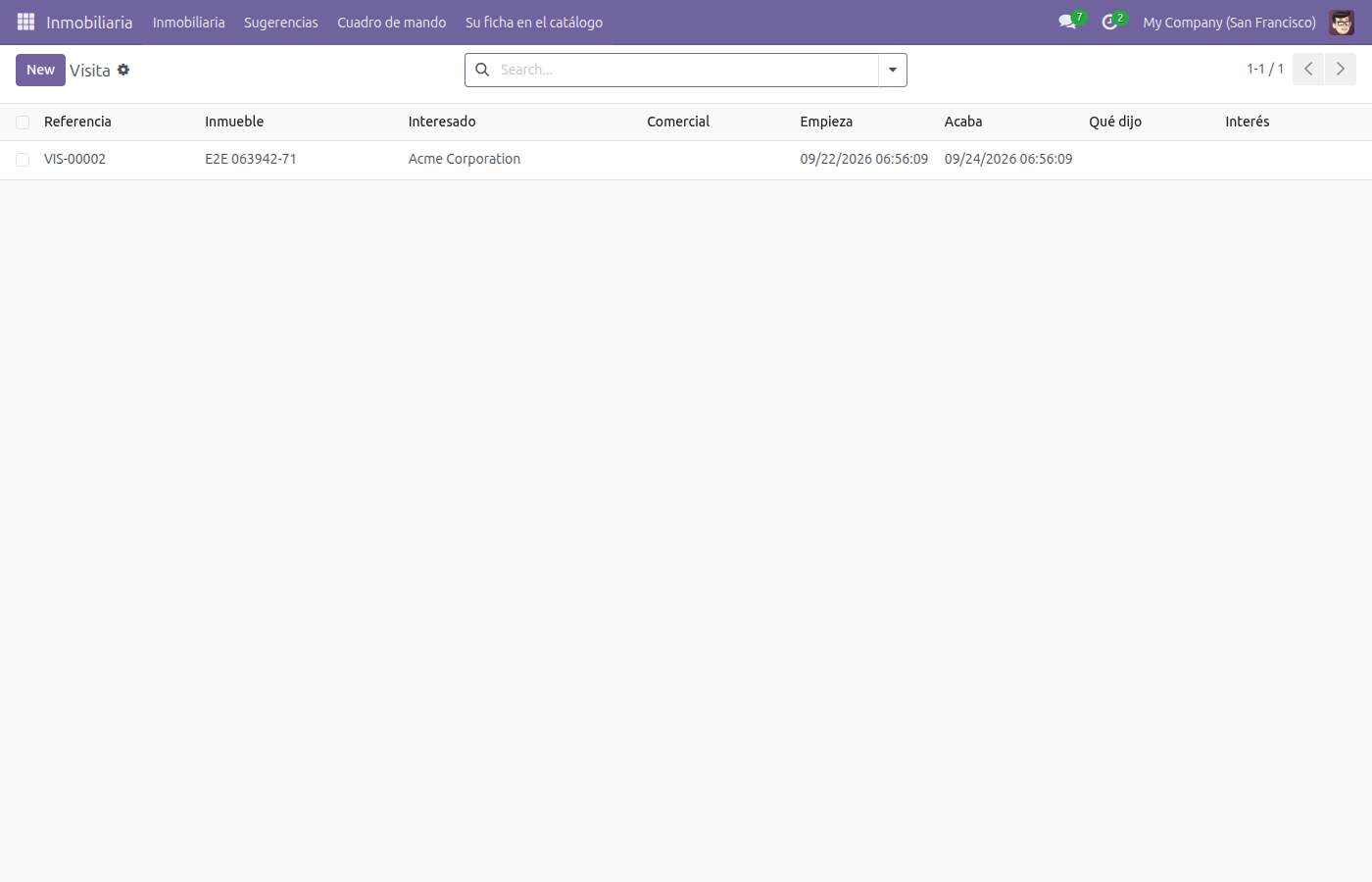Sort by the Interesado column header
The height and width of the screenshot is (882, 1372).
tap(442, 122)
